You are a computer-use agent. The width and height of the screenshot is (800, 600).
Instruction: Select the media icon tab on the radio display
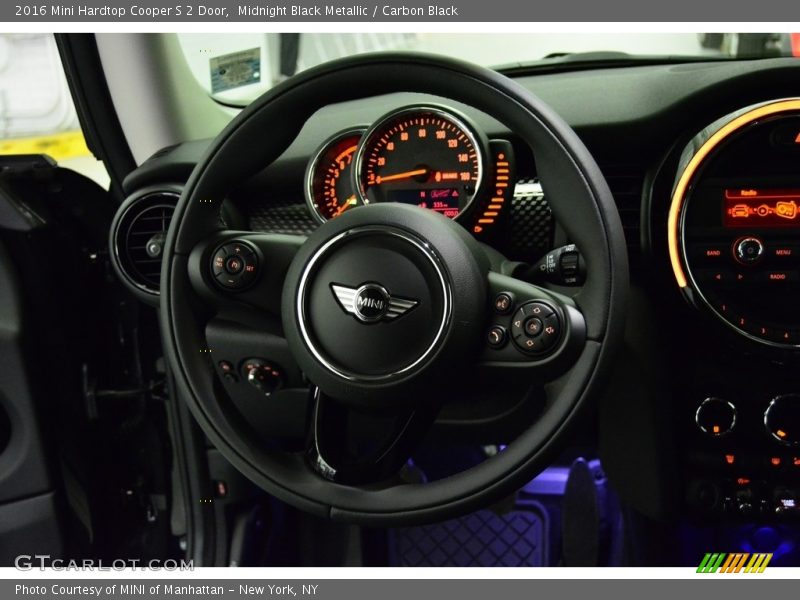[763, 210]
